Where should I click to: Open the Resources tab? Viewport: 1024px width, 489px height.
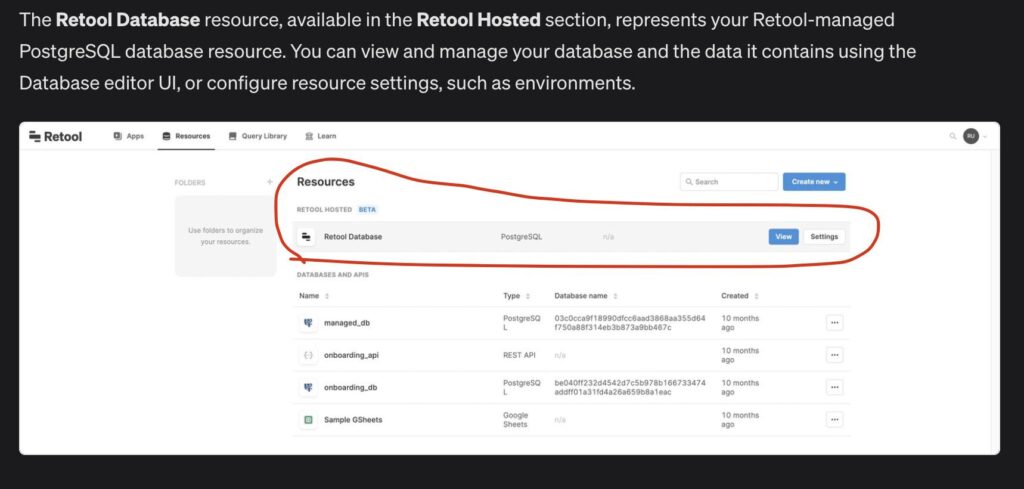[x=186, y=136]
